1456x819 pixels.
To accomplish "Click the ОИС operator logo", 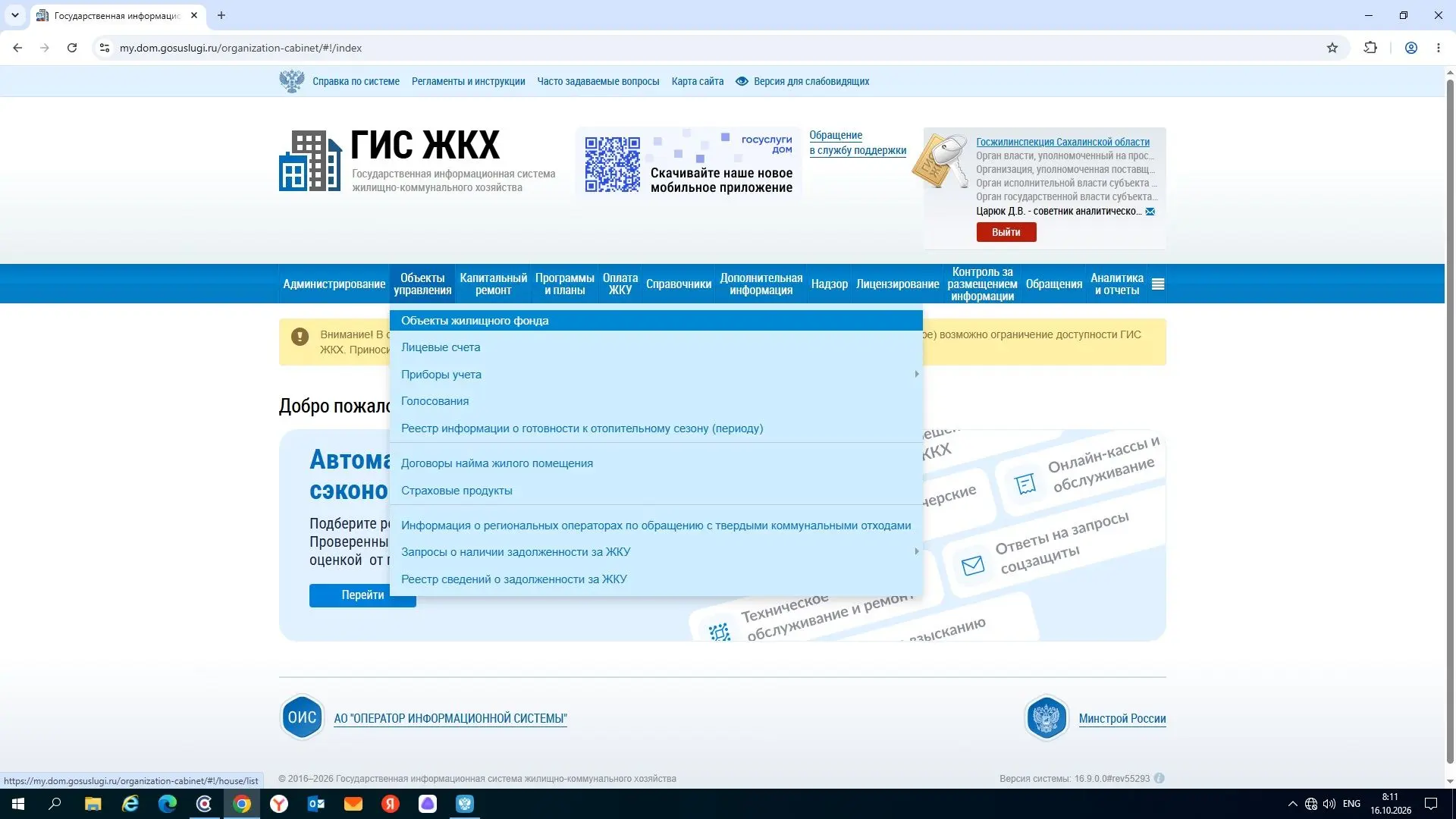I will coord(302,717).
